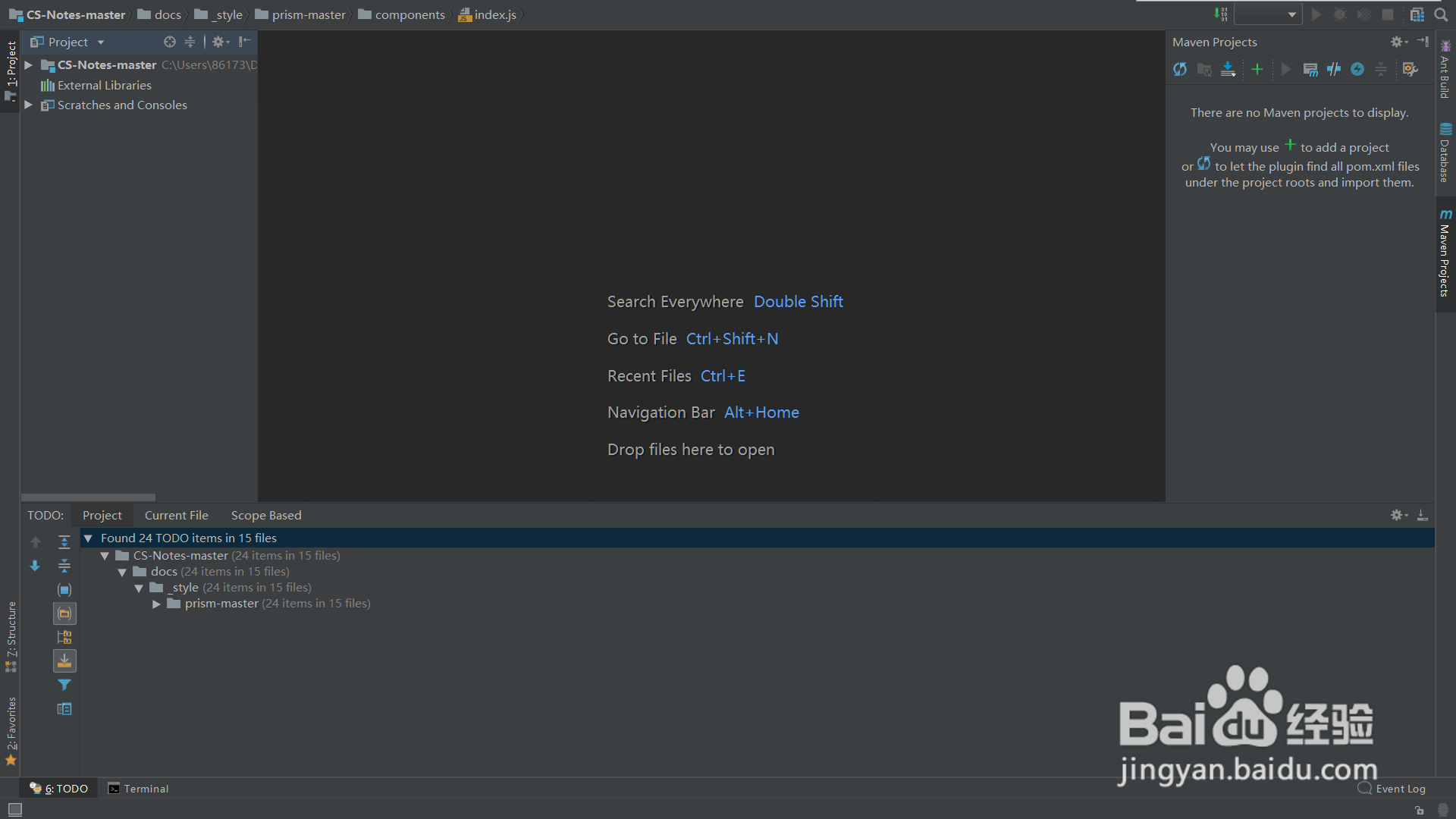
Task: Switch to Scope Based TODO tab
Action: (266, 516)
